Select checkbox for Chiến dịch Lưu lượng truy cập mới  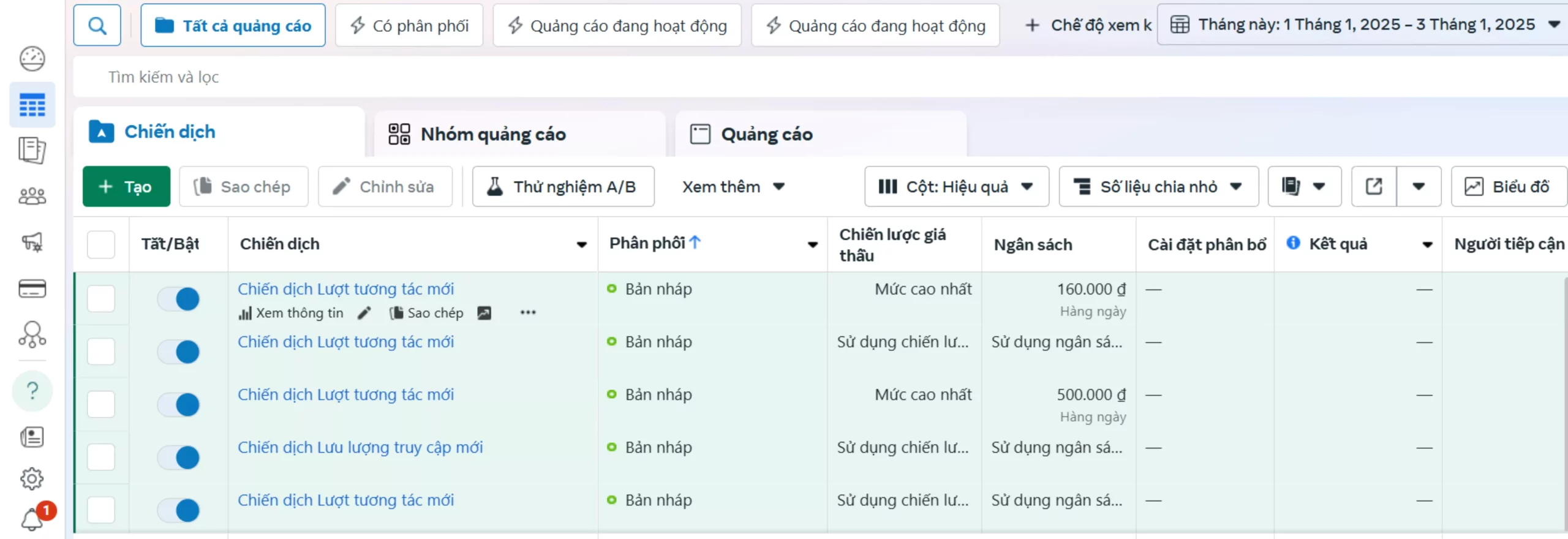101,457
